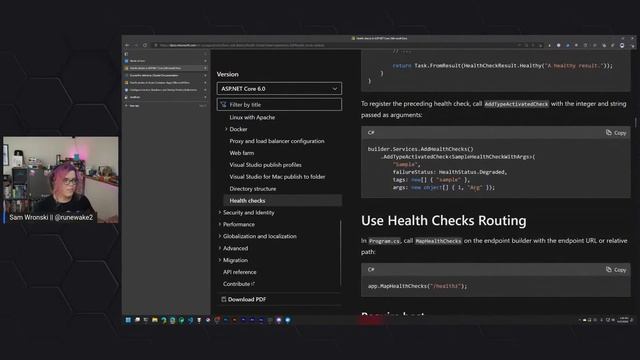Expand the Docker node chevron

[226, 129]
